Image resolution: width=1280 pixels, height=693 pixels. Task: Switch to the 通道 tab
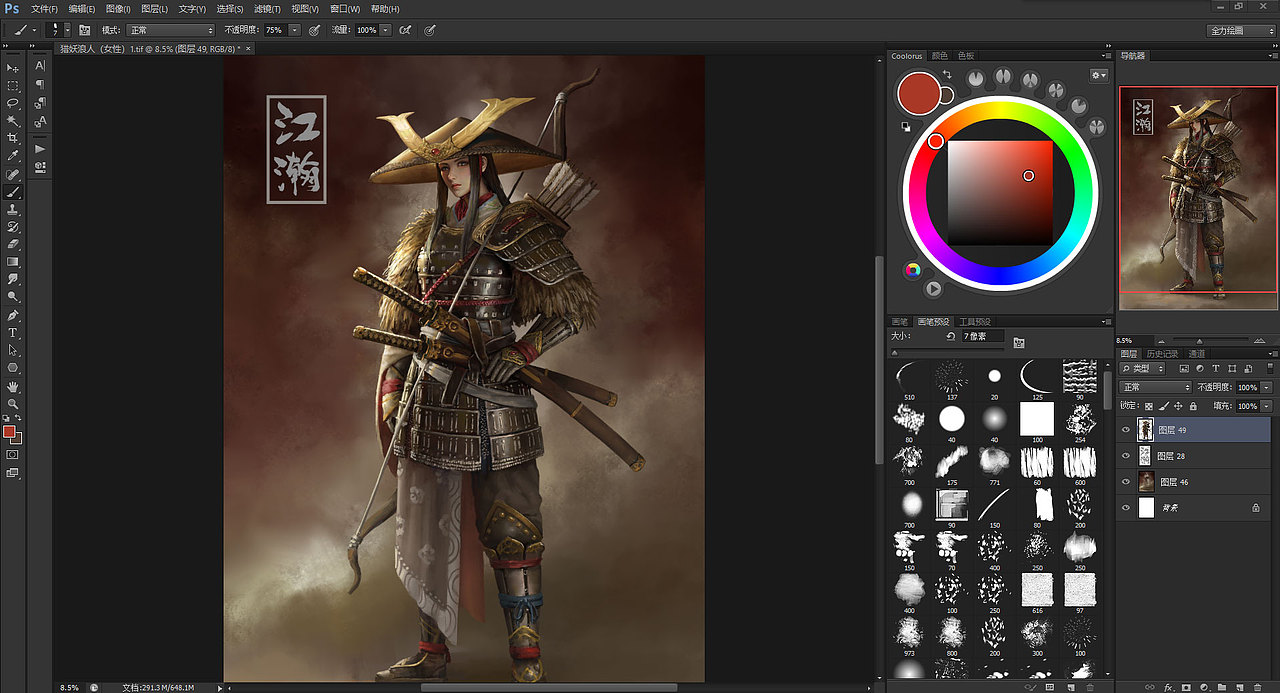[1195, 354]
